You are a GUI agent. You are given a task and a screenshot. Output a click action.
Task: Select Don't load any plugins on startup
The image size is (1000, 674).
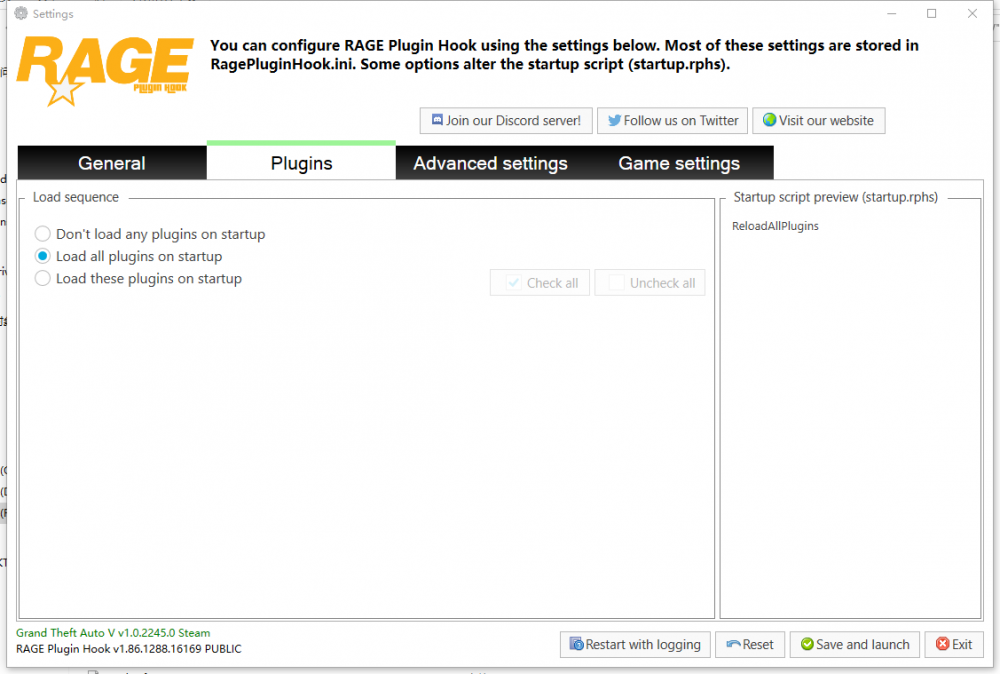coord(43,234)
